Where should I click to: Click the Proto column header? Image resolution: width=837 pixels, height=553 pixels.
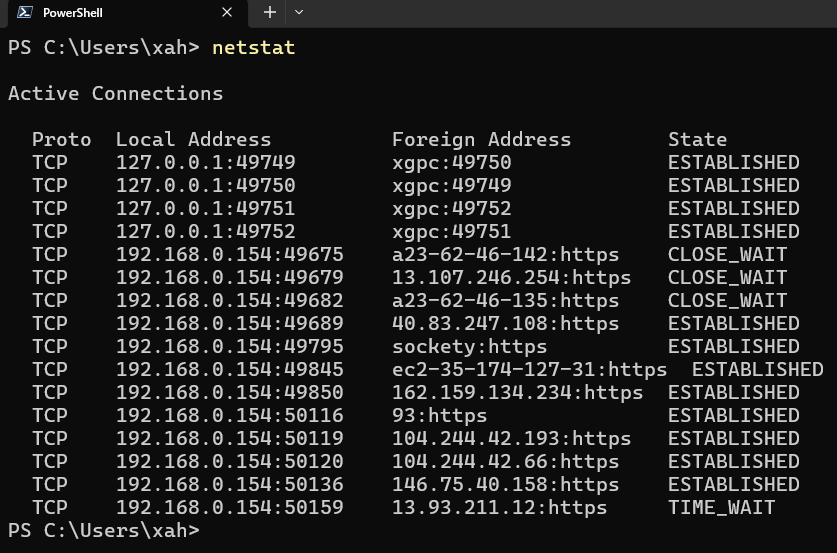pos(61,139)
